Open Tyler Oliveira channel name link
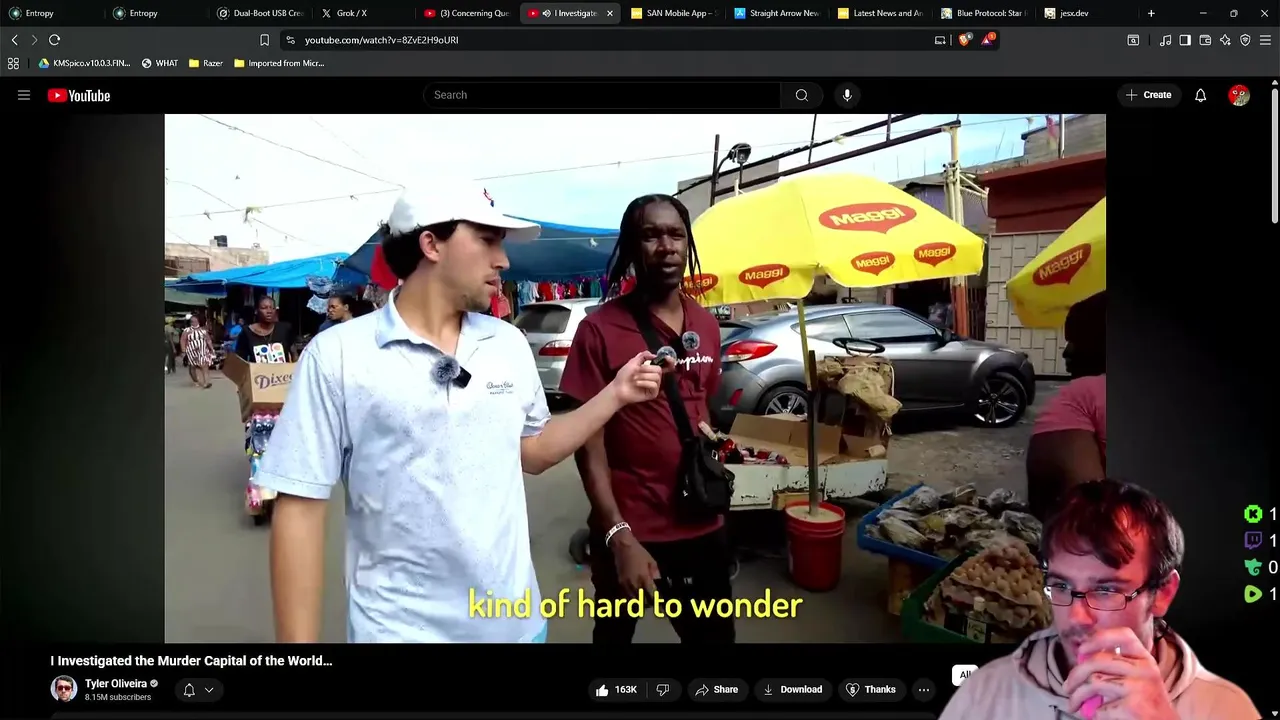The height and width of the screenshot is (720, 1280). 116,684
